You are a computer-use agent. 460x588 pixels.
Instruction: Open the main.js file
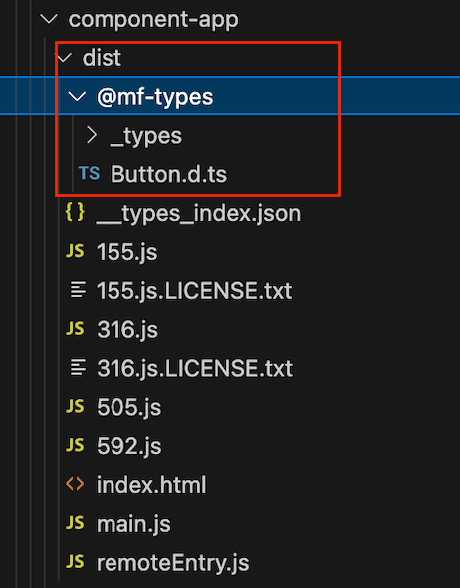pos(134,524)
